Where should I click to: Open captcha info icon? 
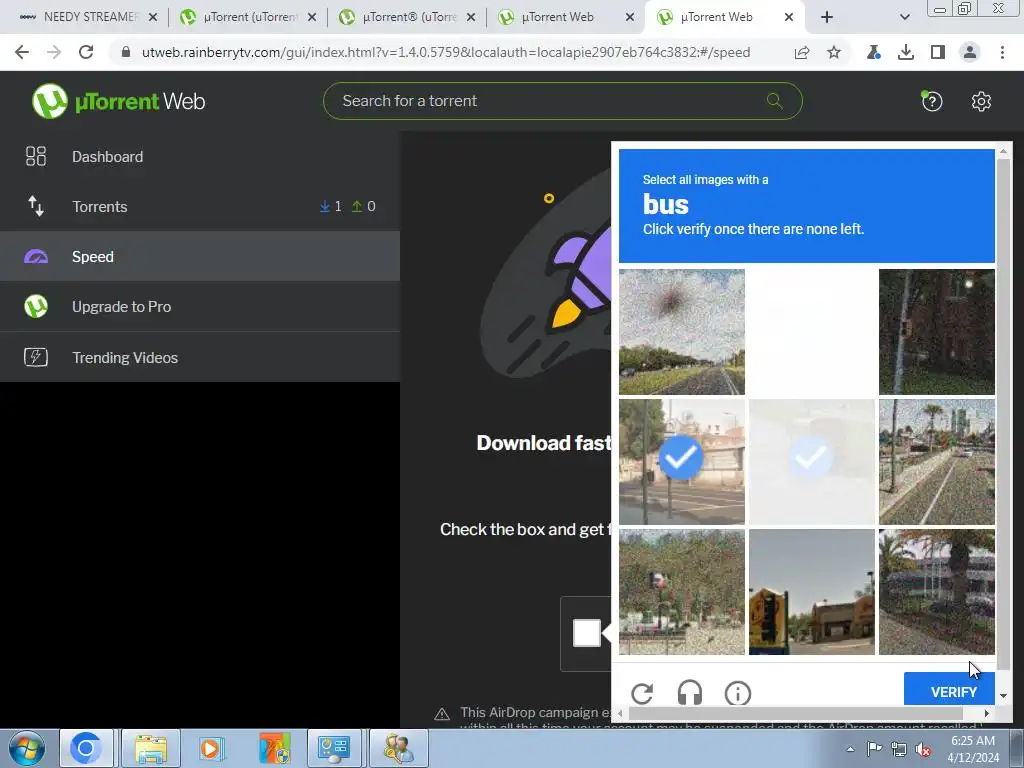(738, 694)
